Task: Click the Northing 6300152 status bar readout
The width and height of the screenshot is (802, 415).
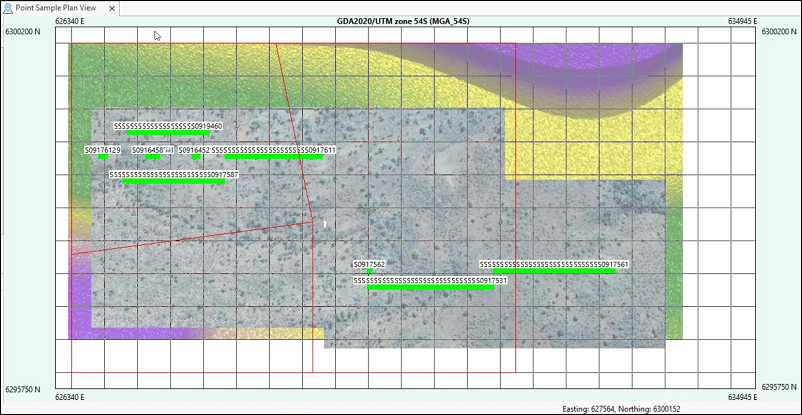Action: tap(650, 409)
